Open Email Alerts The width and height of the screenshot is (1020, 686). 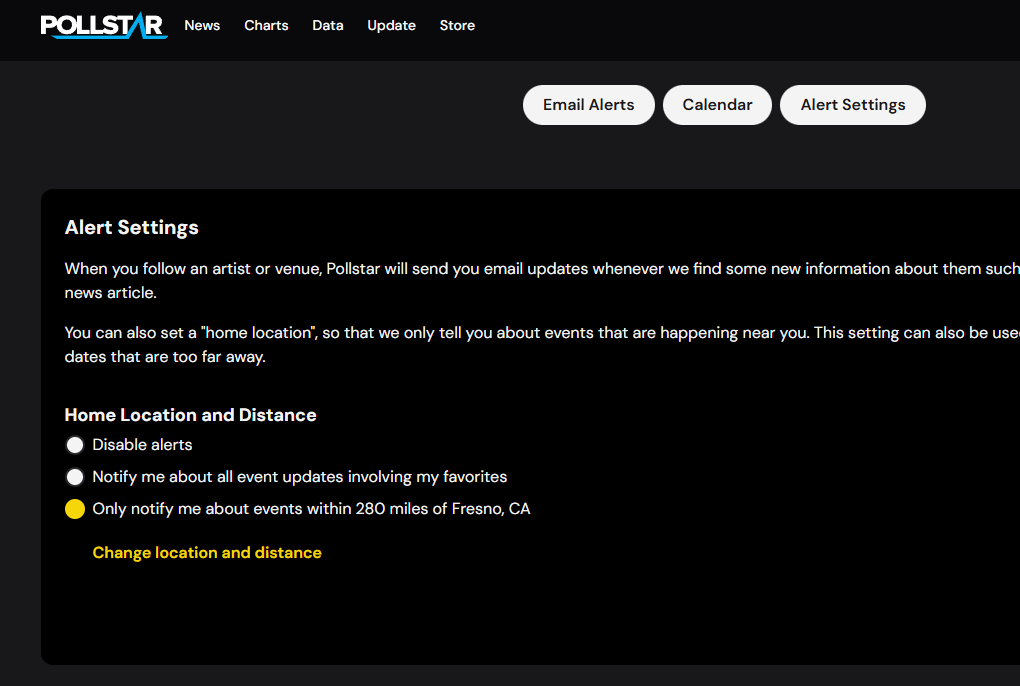tap(589, 105)
